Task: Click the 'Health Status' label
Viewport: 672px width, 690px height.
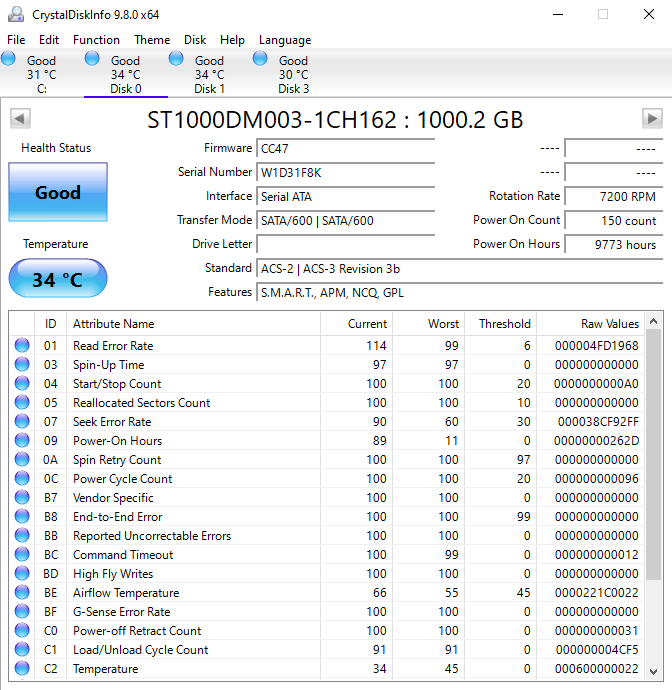Action: tap(56, 148)
